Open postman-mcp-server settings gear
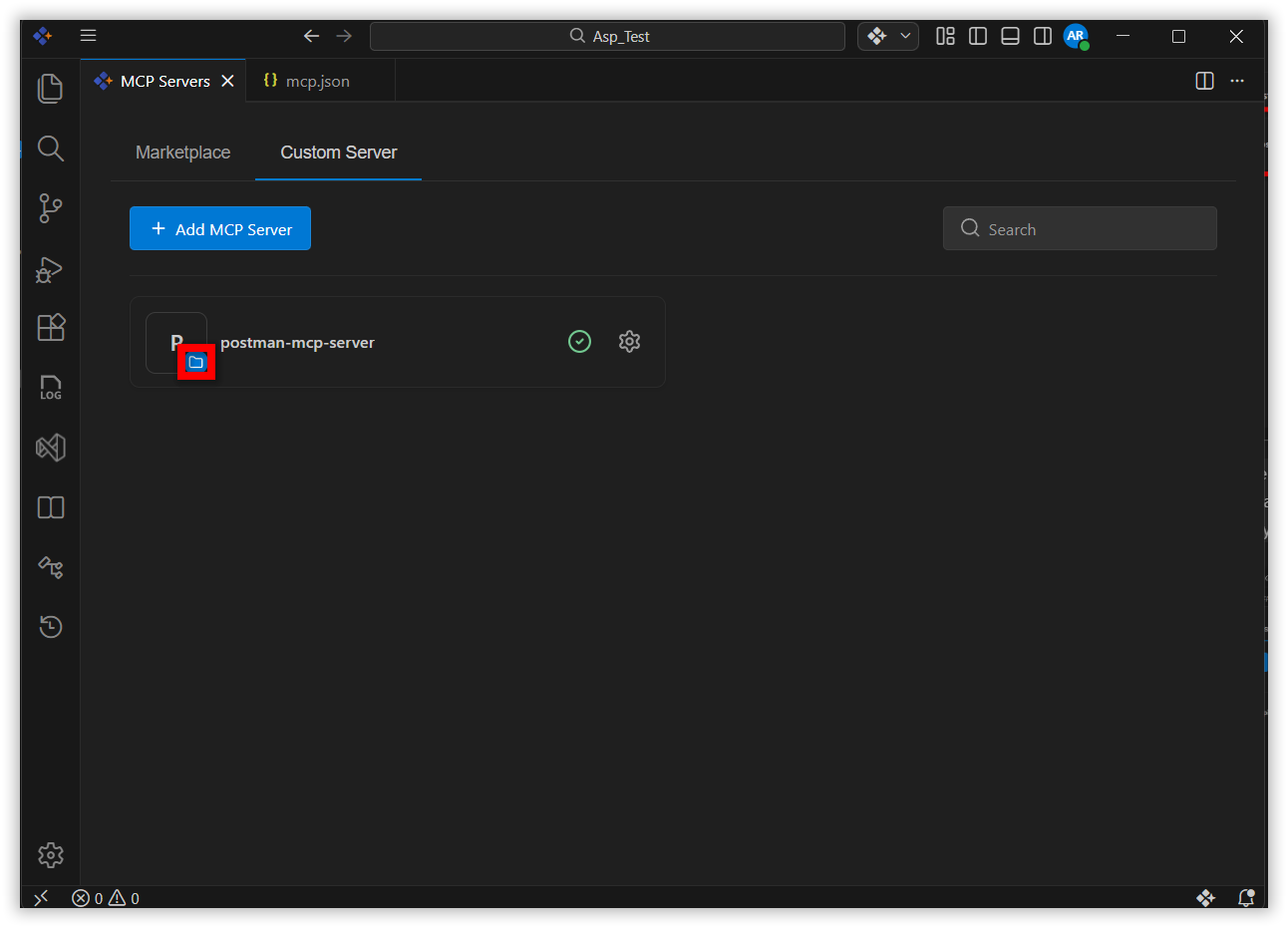 (x=629, y=342)
